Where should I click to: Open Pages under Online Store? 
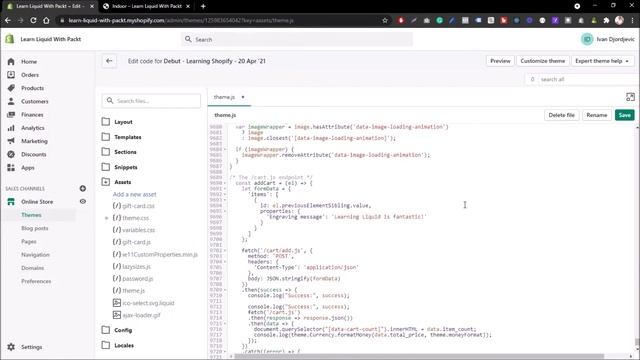point(29,242)
